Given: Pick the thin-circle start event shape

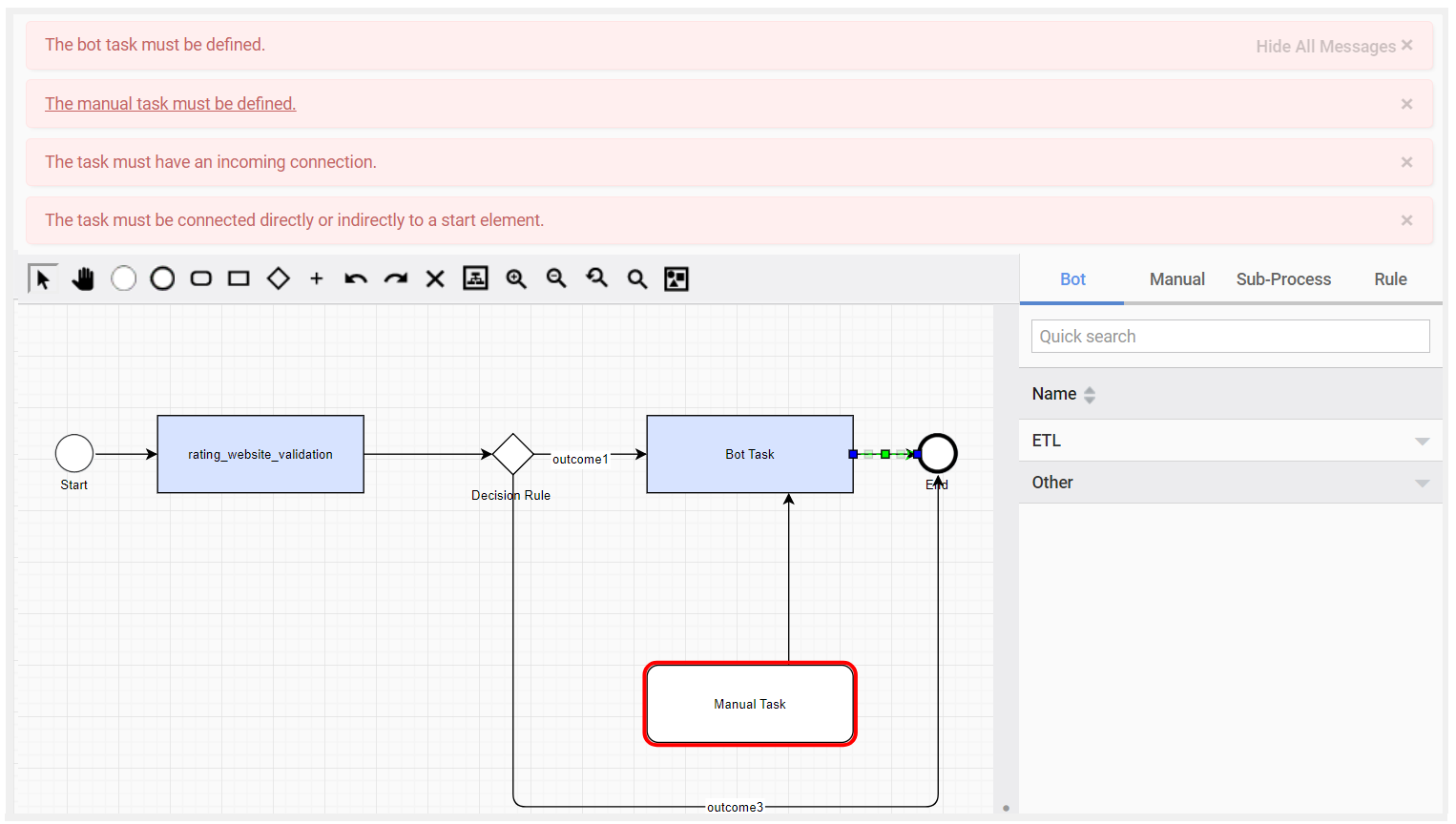Looking at the screenshot, I should (x=123, y=278).
